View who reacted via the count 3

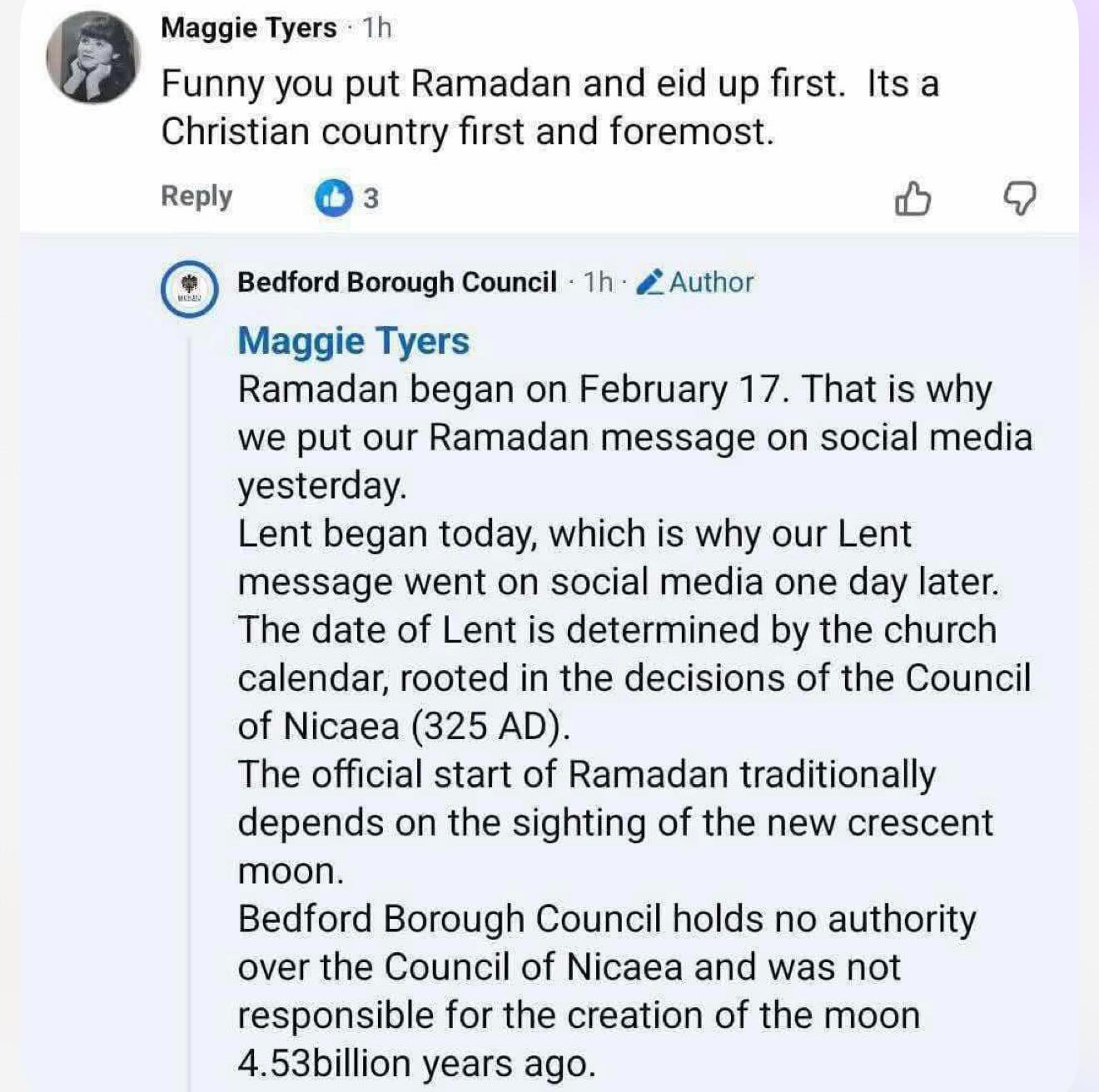(x=371, y=199)
